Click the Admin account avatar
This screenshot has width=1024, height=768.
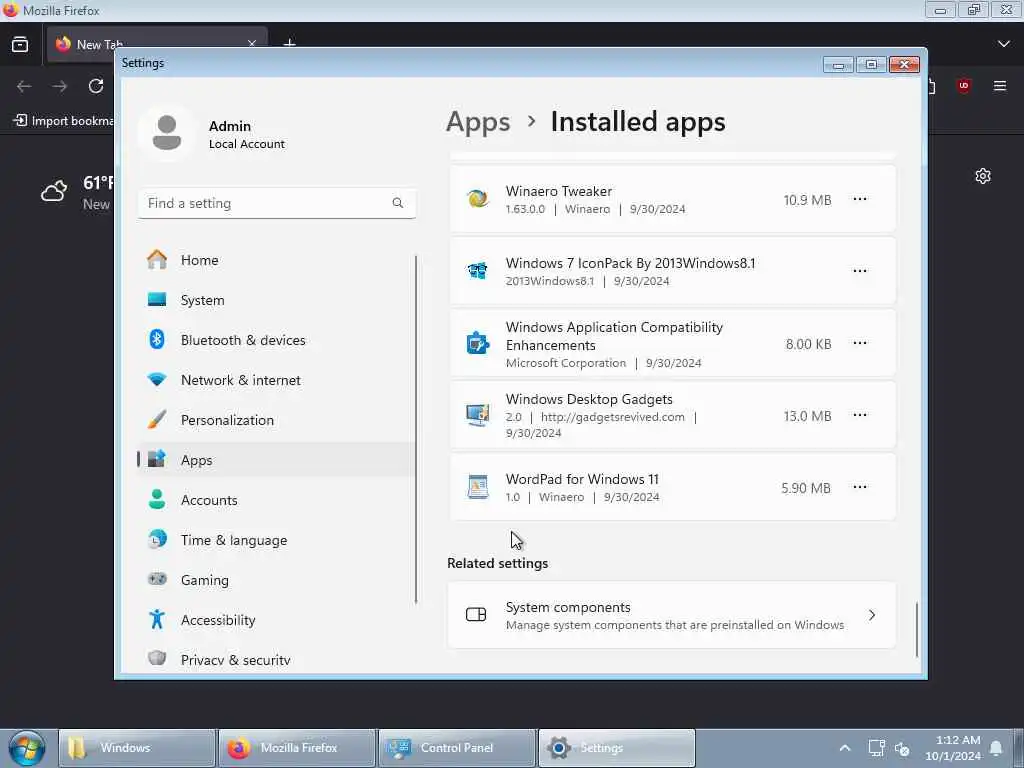click(167, 133)
